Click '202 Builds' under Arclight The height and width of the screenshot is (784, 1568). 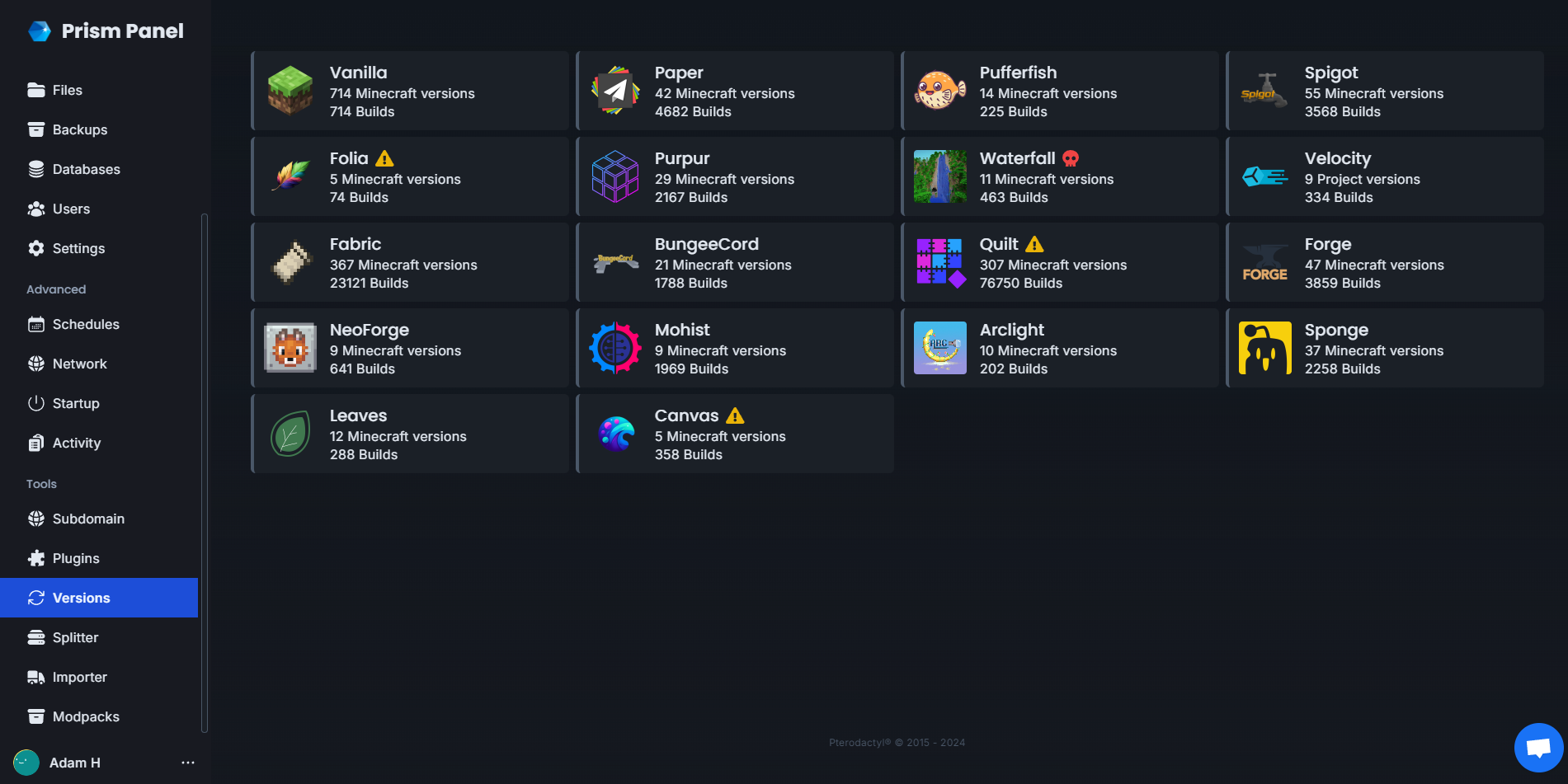click(1014, 369)
